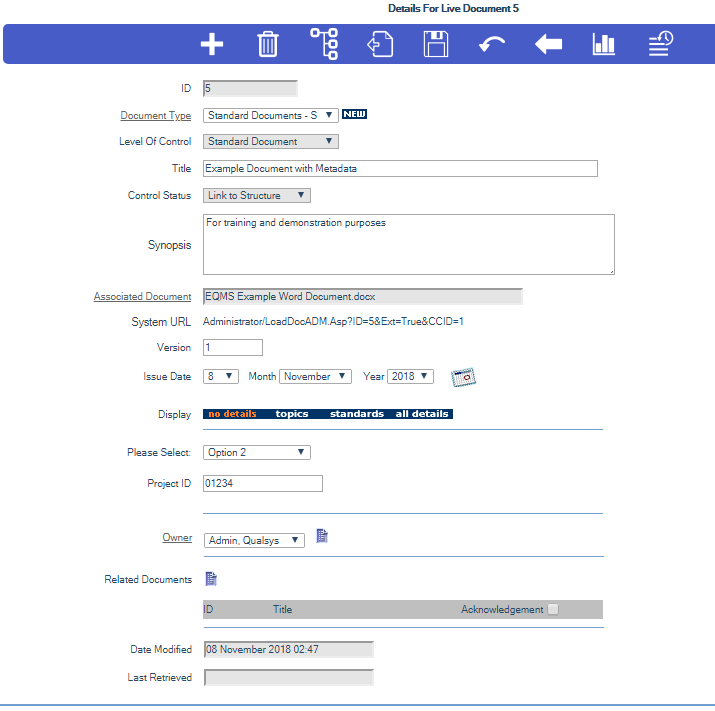Expand the Control Status dropdown
The width and height of the screenshot is (715, 711).
(x=257, y=195)
